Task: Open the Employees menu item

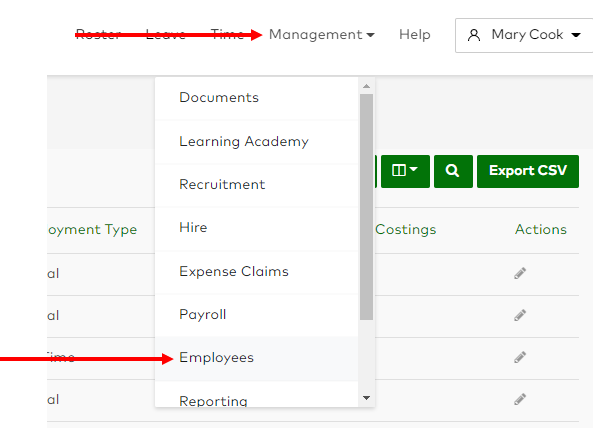Action: [x=256, y=358]
